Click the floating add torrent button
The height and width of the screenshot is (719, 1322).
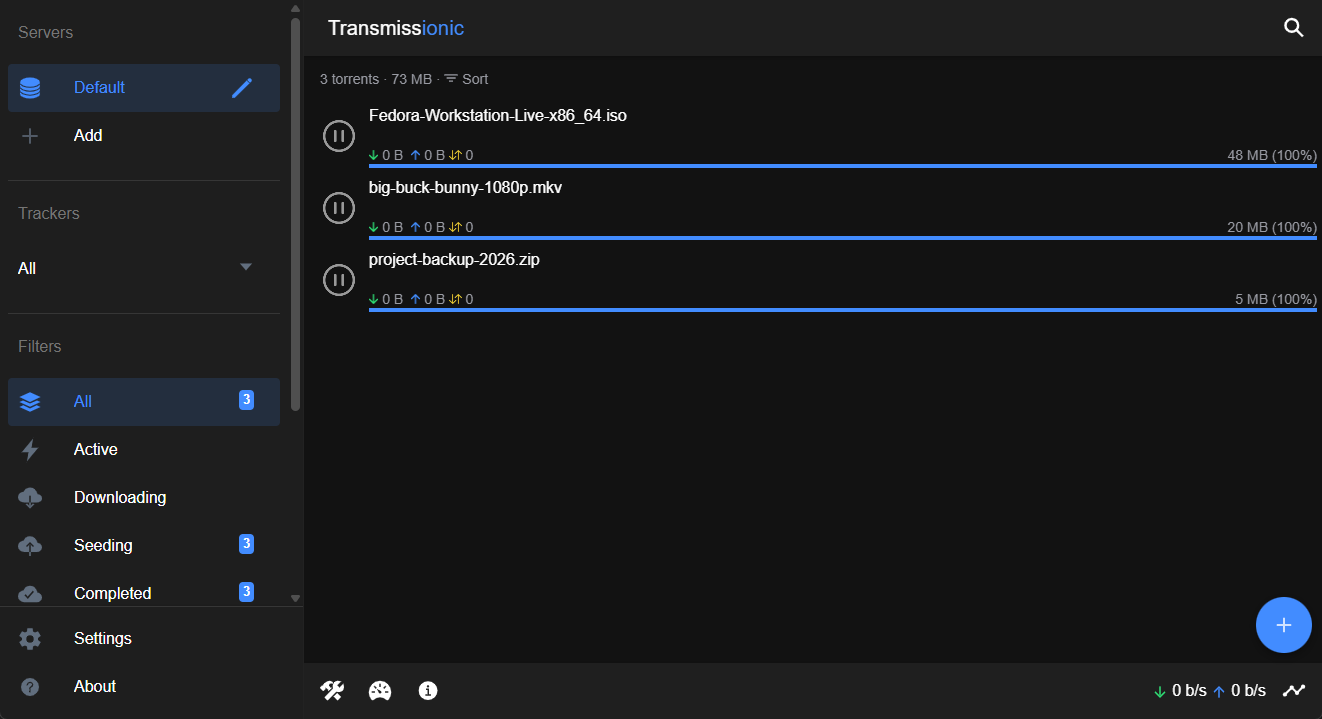point(1284,625)
